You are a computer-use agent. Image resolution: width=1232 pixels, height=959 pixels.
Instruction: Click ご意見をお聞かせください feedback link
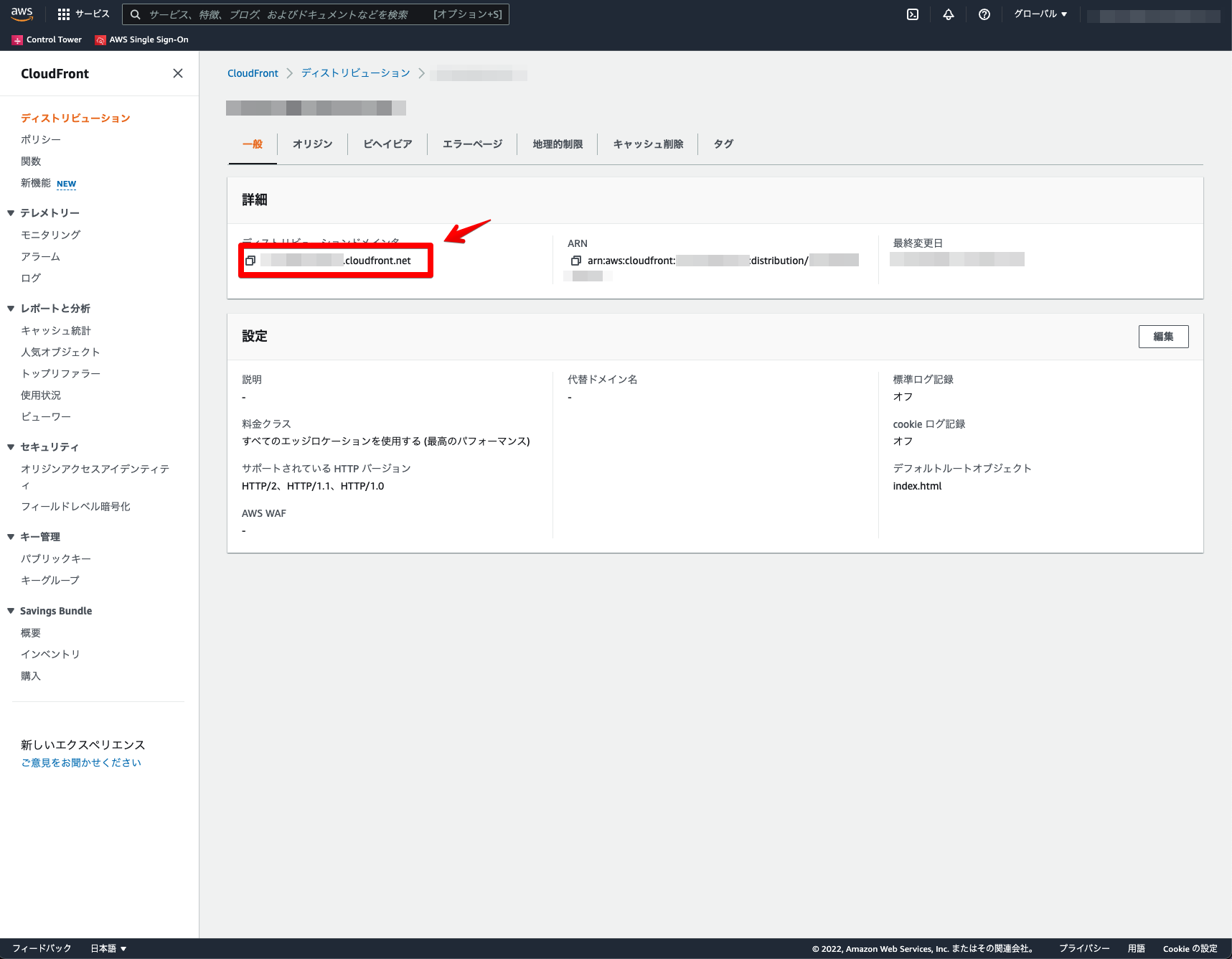[x=81, y=762]
